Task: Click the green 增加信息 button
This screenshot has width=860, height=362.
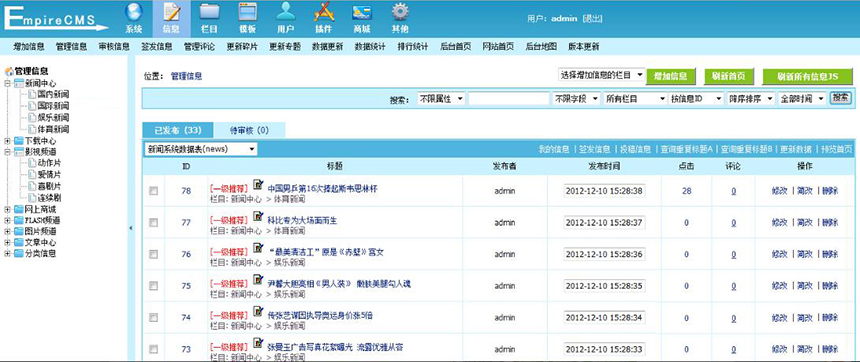Action: coord(671,76)
